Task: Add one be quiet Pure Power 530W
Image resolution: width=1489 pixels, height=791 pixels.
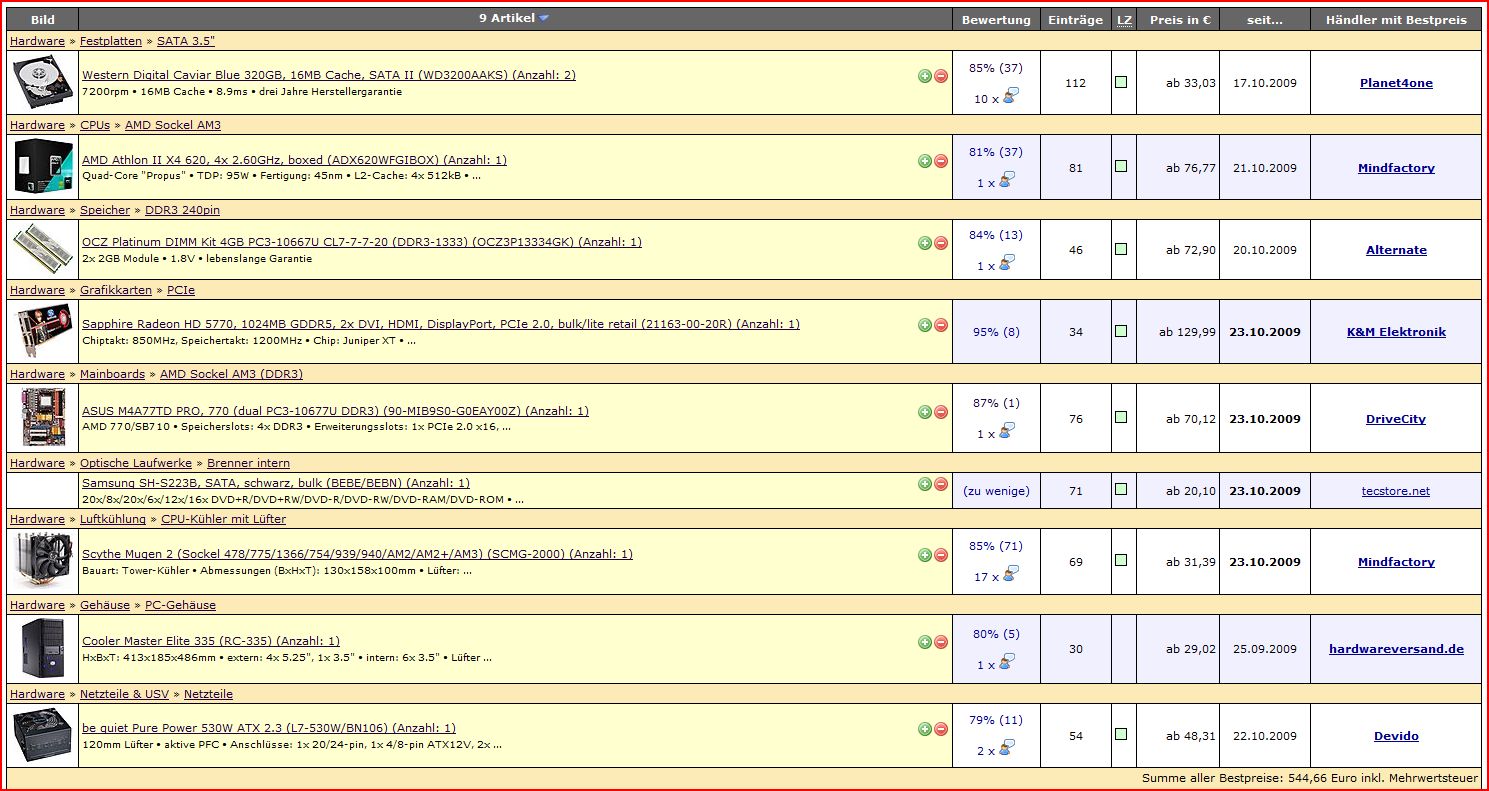Action: 925,729
